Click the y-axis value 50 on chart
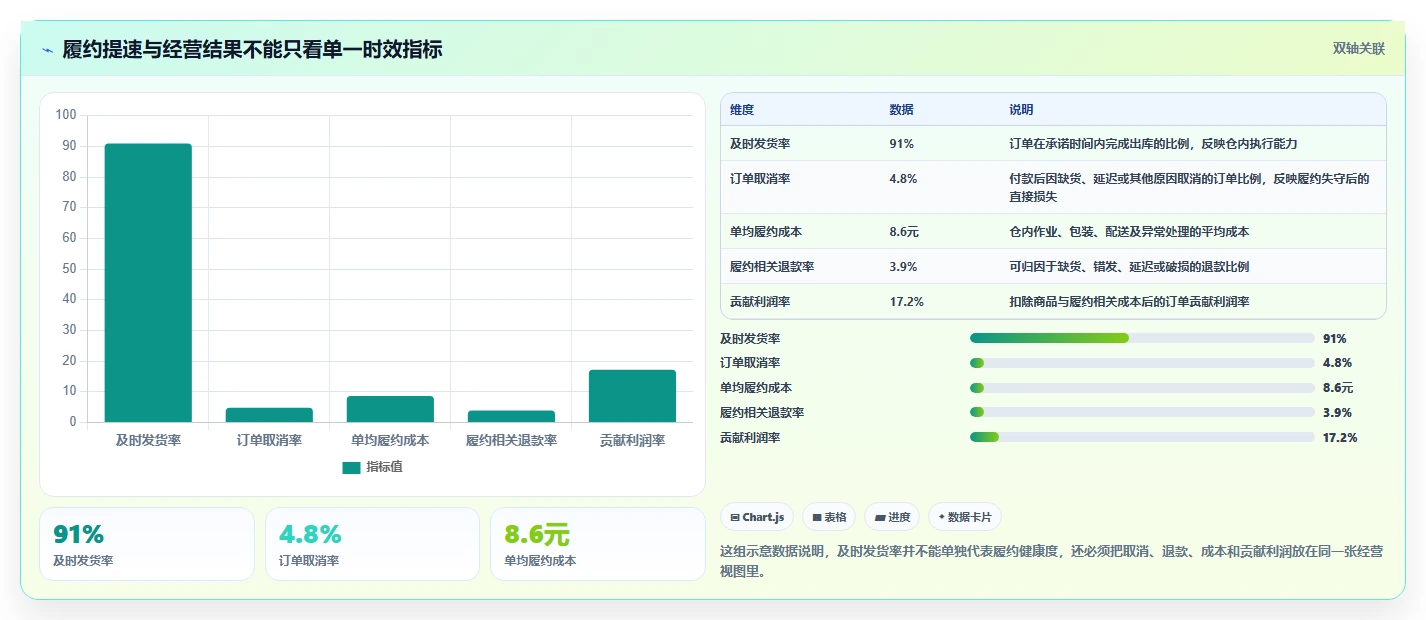This screenshot has width=1426, height=620. 69,268
